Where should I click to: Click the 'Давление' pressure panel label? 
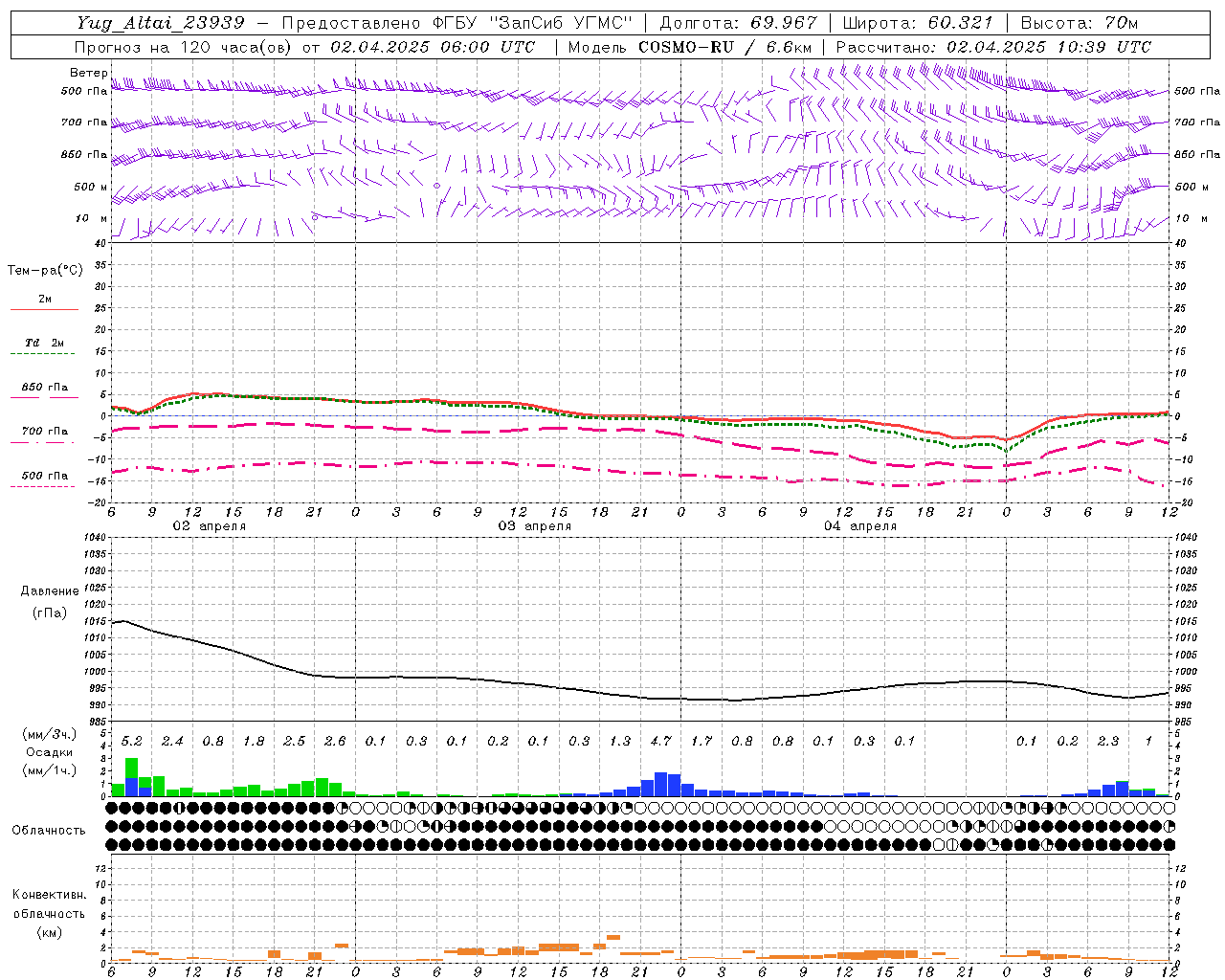point(50,591)
